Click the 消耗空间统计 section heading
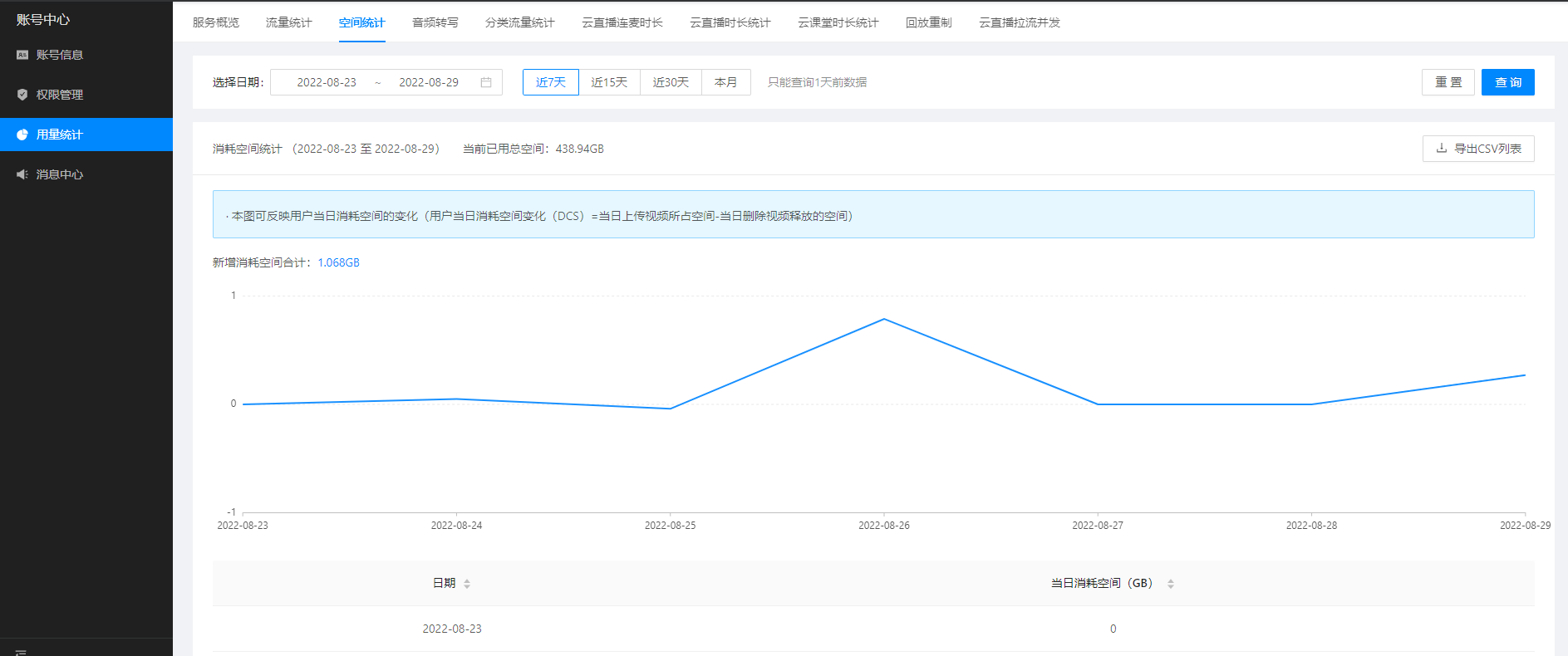Image resolution: width=1568 pixels, height=656 pixels. pos(248,149)
